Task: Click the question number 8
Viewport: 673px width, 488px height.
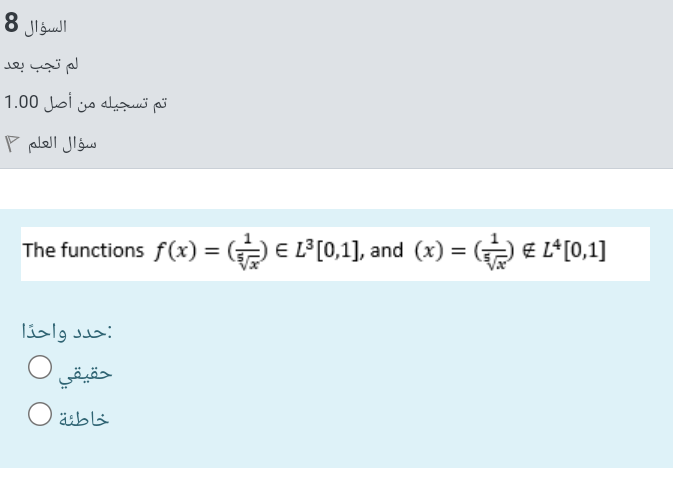Action: tap(12, 23)
